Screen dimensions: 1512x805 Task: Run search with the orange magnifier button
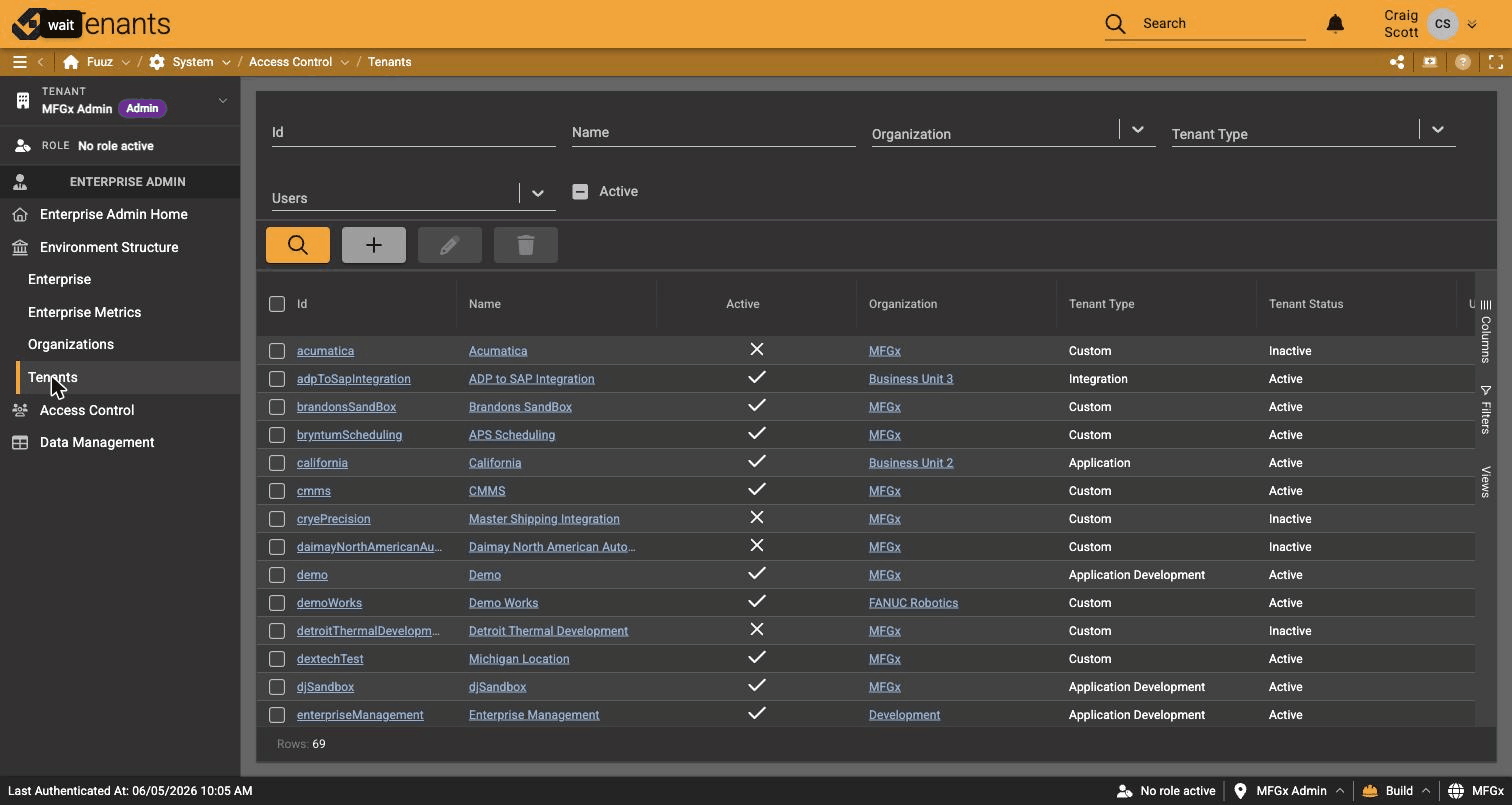click(298, 245)
